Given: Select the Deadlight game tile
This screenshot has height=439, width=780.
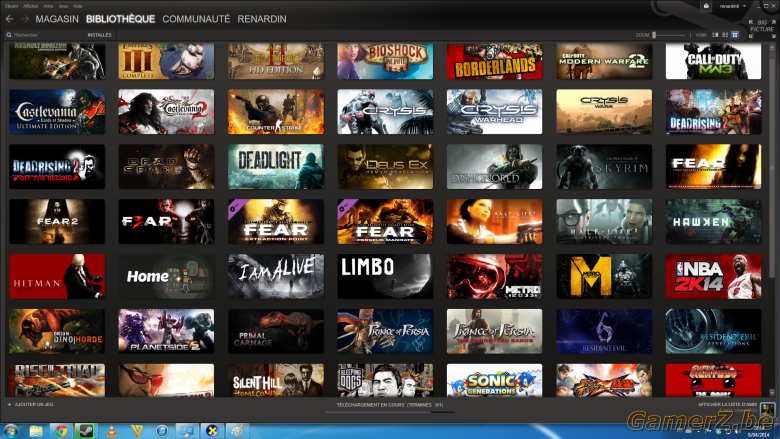Looking at the screenshot, I should (276, 167).
